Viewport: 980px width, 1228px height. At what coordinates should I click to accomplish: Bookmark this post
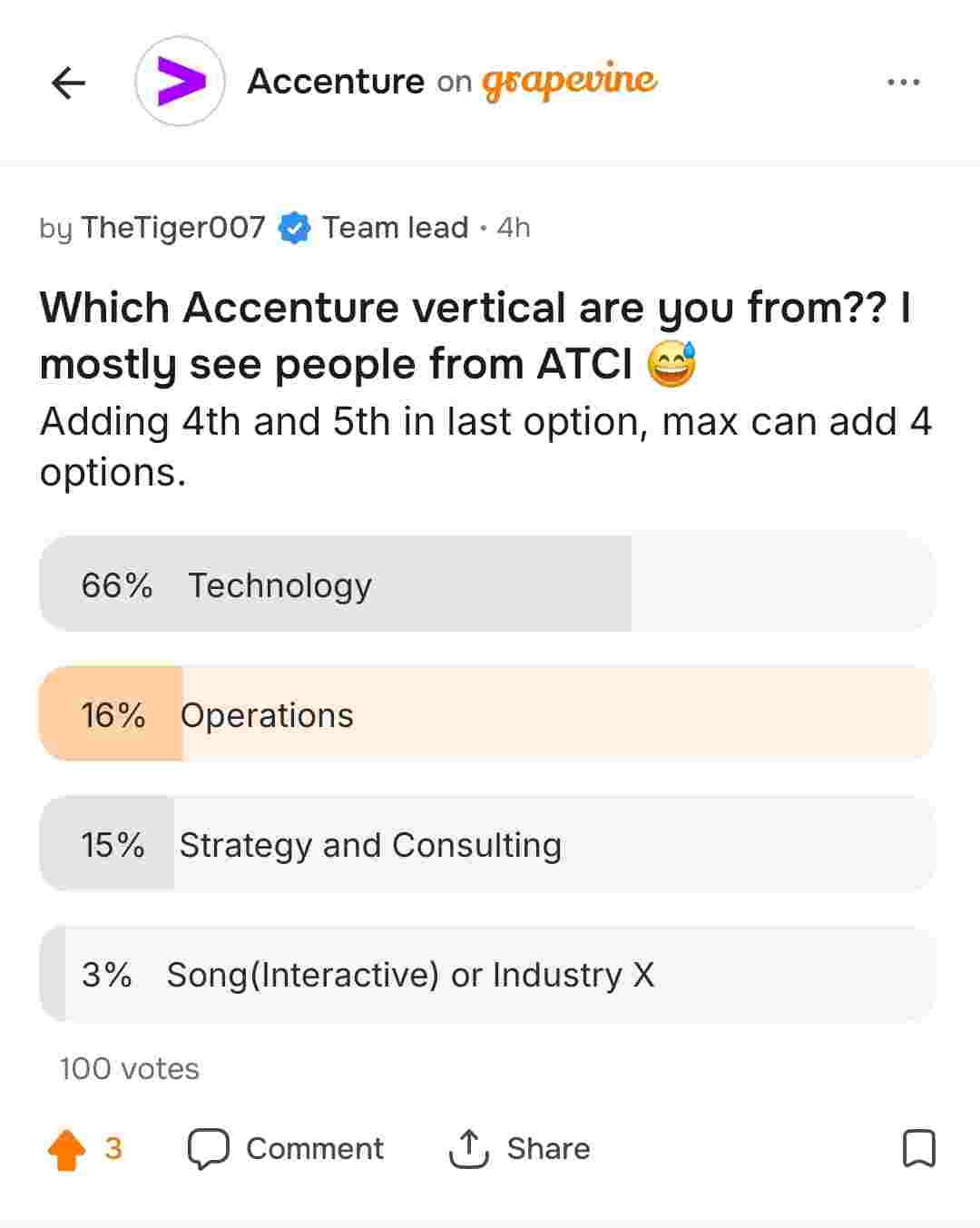(x=918, y=1149)
